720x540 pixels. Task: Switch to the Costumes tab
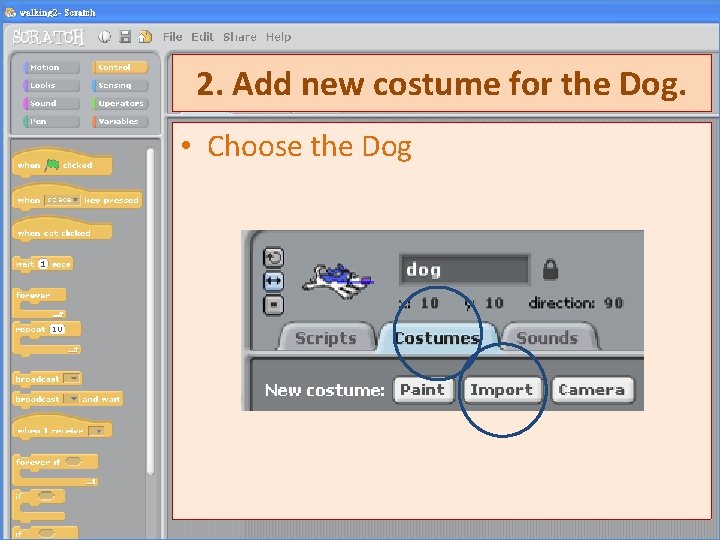coord(437,338)
